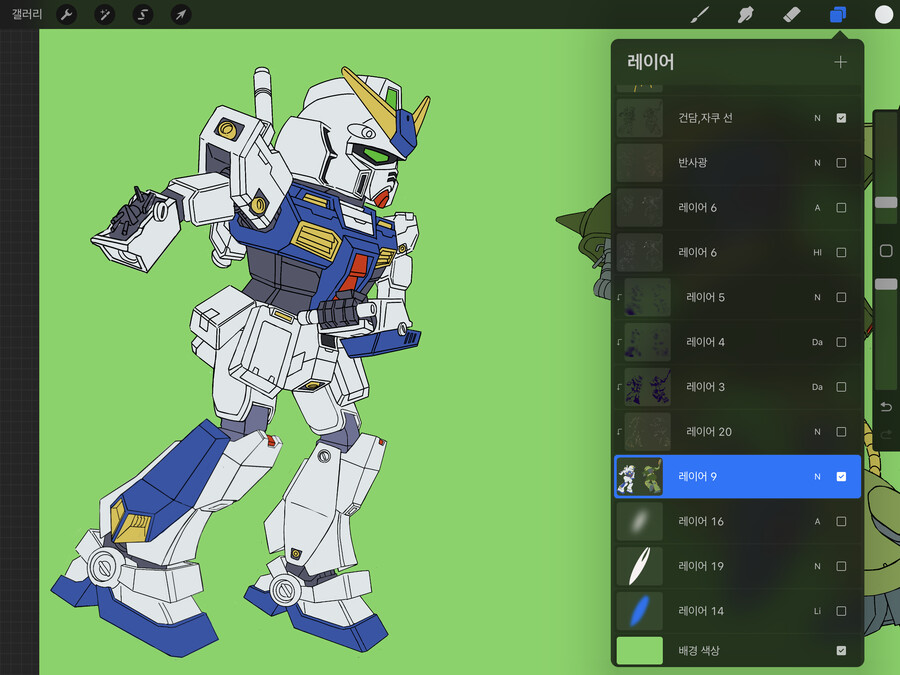This screenshot has width=900, height=675.
Task: Tap the 레이어 3 thumbnail
Action: (x=647, y=387)
